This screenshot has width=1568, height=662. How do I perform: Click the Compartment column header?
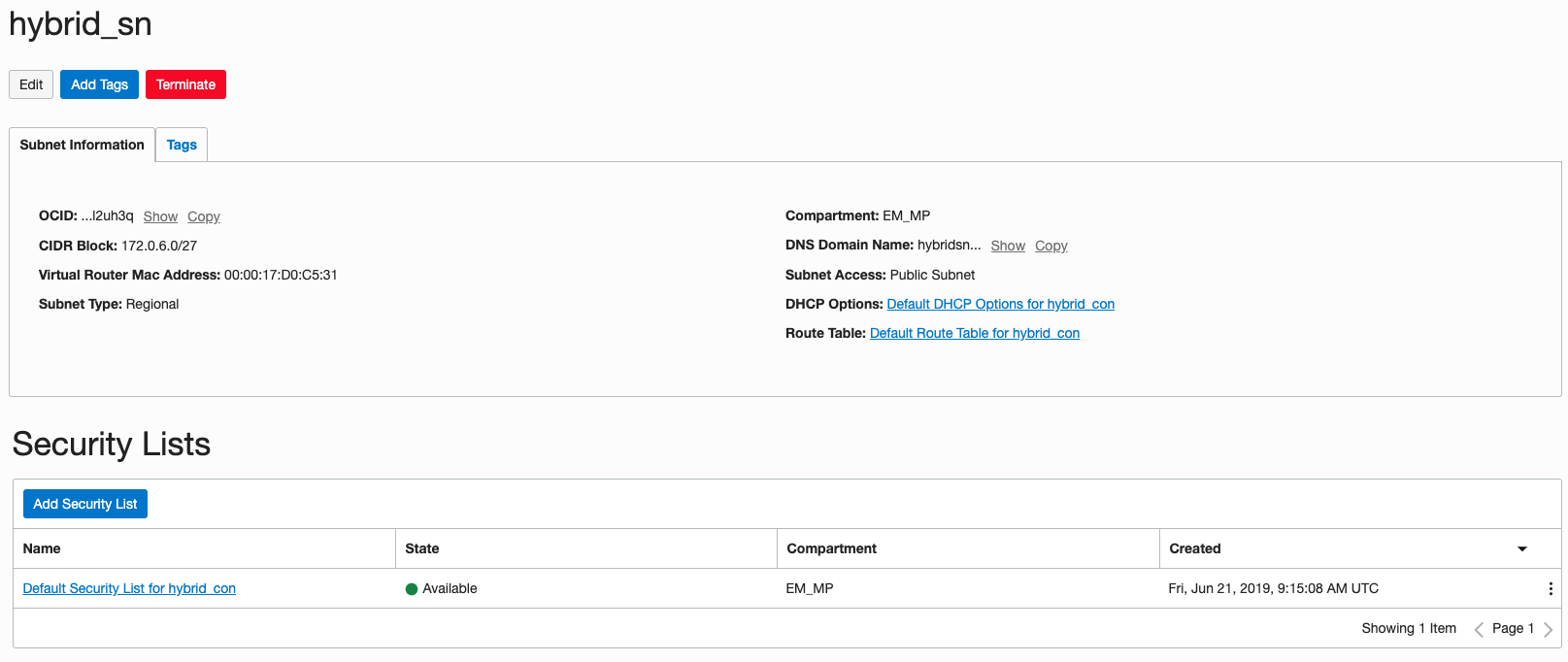(831, 548)
